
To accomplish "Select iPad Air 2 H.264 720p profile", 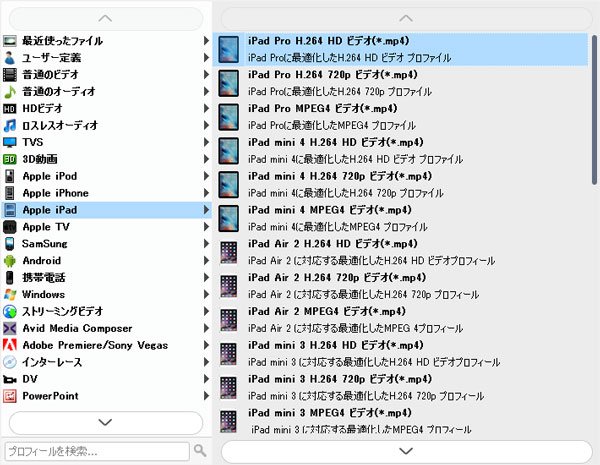I will (400, 286).
